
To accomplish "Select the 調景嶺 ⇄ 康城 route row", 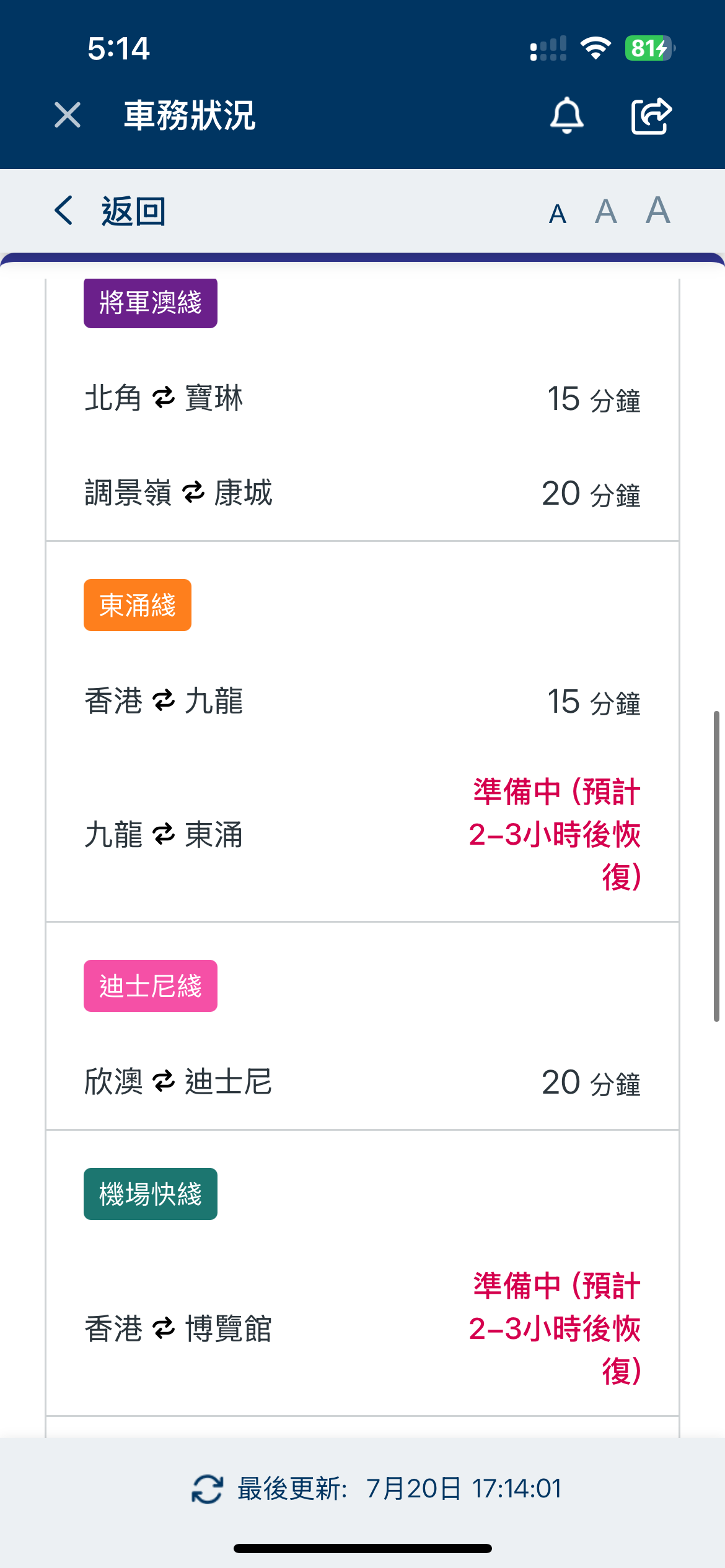I will (362, 494).
